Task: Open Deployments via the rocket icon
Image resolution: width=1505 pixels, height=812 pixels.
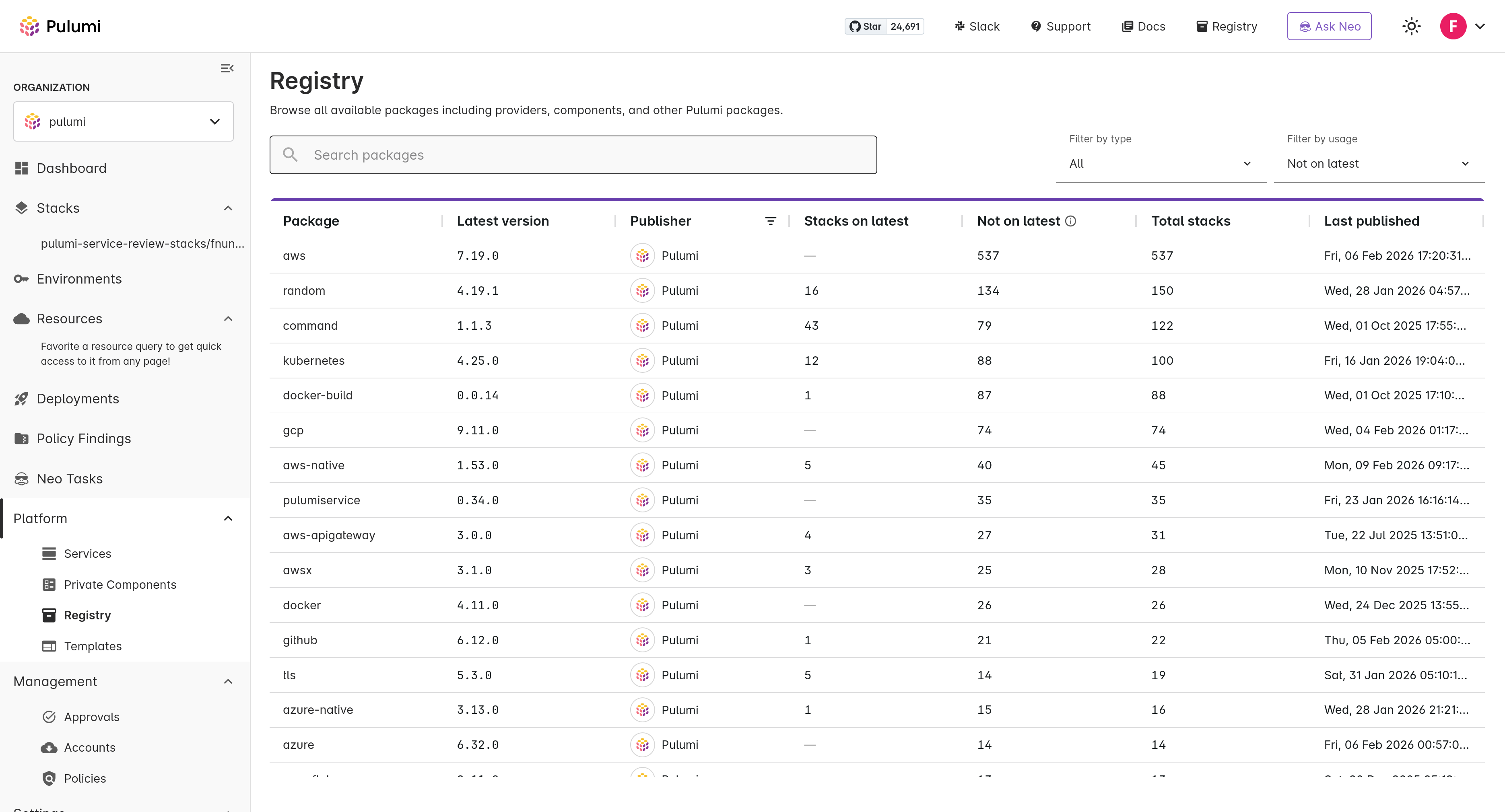Action: click(21, 398)
